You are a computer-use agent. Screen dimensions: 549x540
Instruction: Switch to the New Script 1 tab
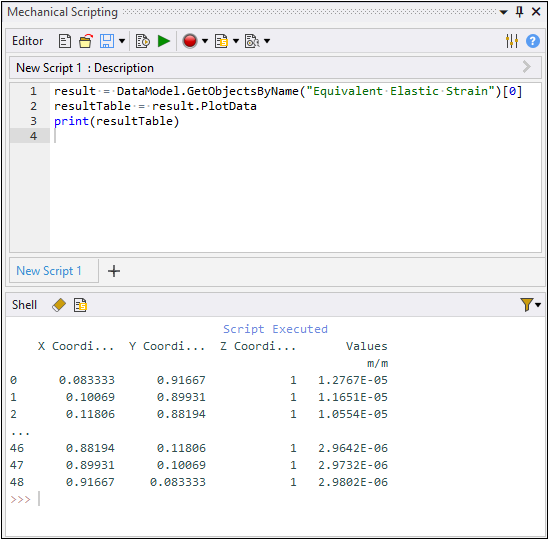click(49, 271)
